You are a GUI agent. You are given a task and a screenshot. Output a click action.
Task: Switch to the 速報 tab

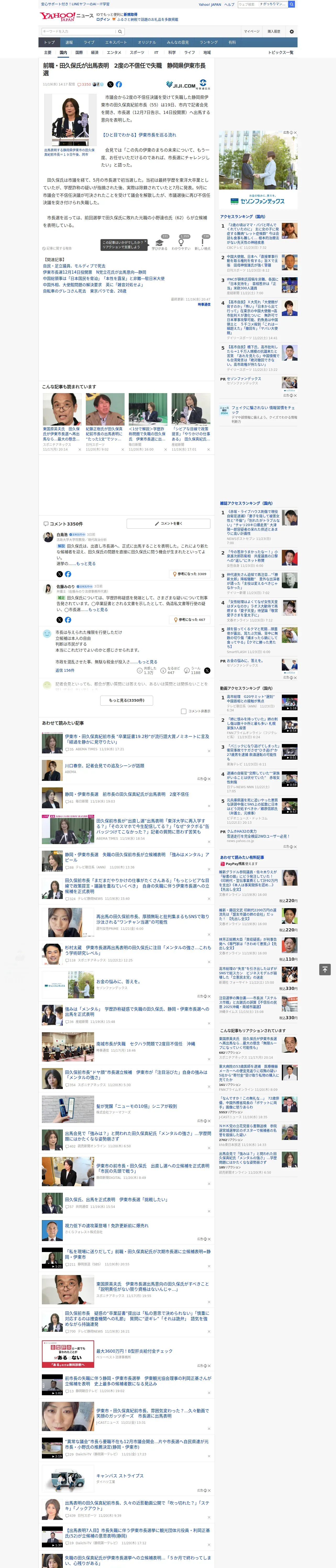point(69,43)
